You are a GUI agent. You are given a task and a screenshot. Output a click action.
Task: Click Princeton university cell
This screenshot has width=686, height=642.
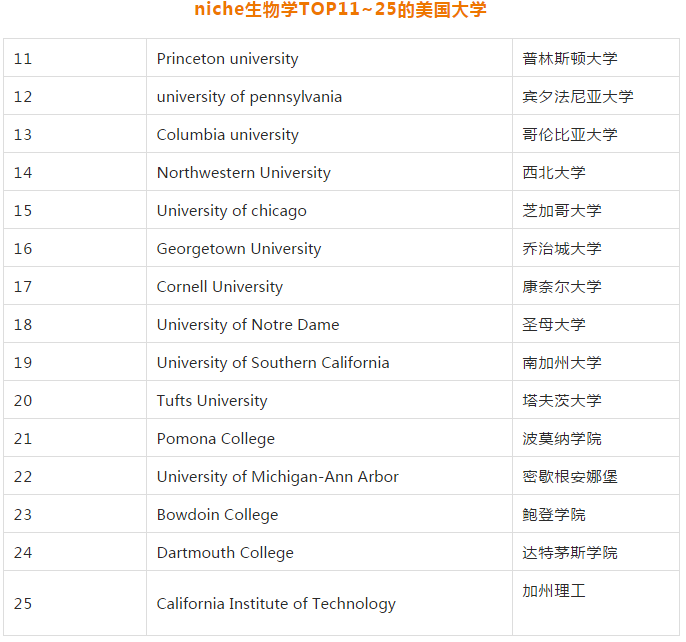(x=329, y=58)
